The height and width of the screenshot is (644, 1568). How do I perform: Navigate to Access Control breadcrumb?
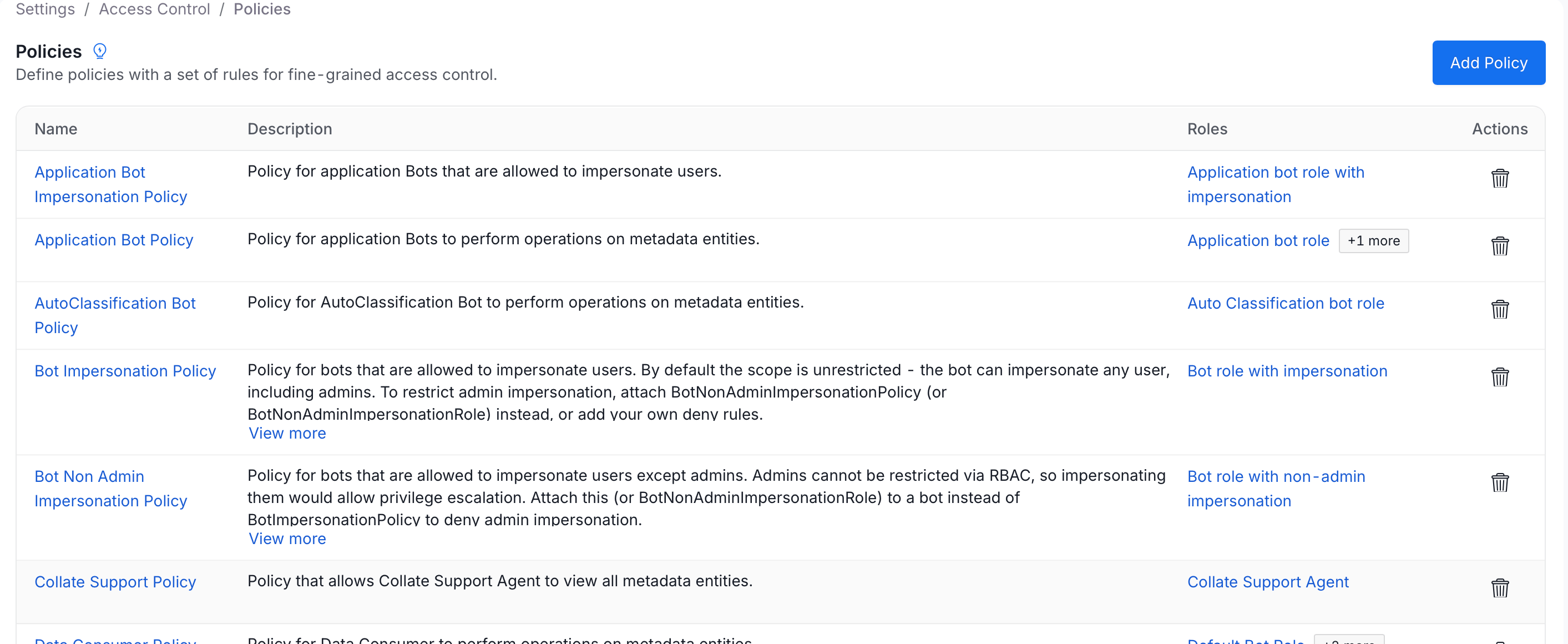click(154, 9)
